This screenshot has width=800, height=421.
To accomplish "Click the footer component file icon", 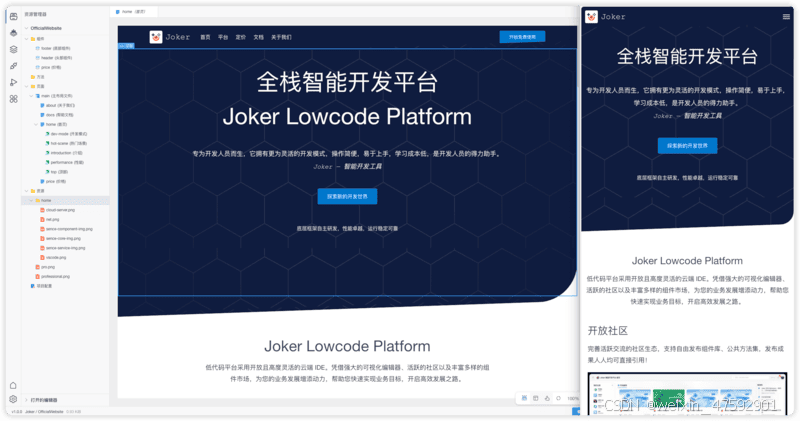I will coord(37,48).
